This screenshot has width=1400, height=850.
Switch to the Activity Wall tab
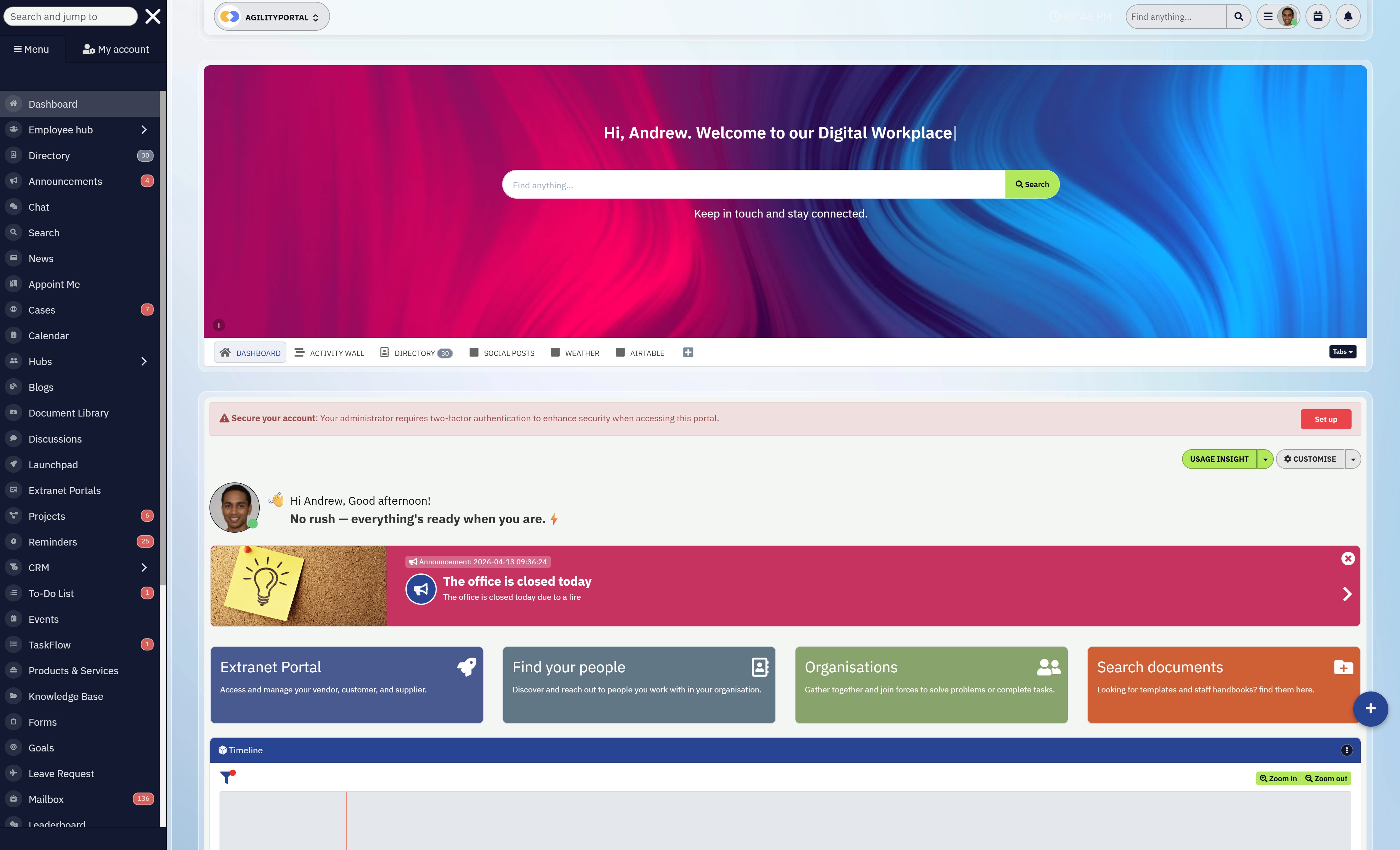(329, 352)
